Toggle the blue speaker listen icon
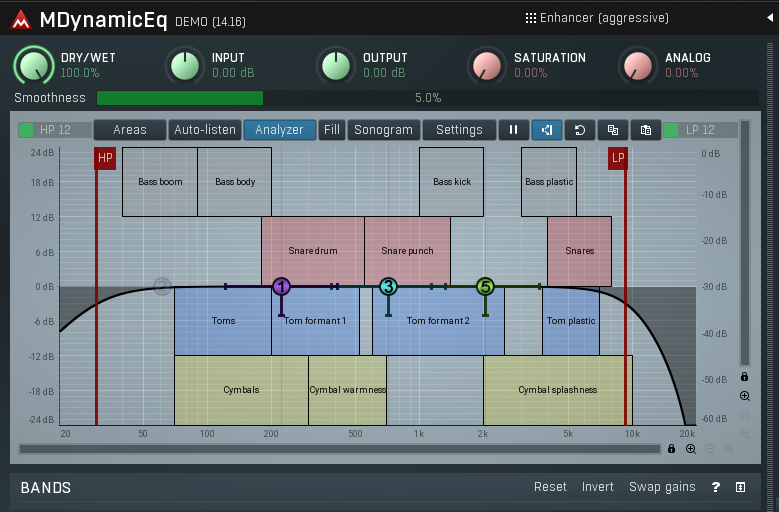779x512 pixels. pyautogui.click(x=546, y=130)
